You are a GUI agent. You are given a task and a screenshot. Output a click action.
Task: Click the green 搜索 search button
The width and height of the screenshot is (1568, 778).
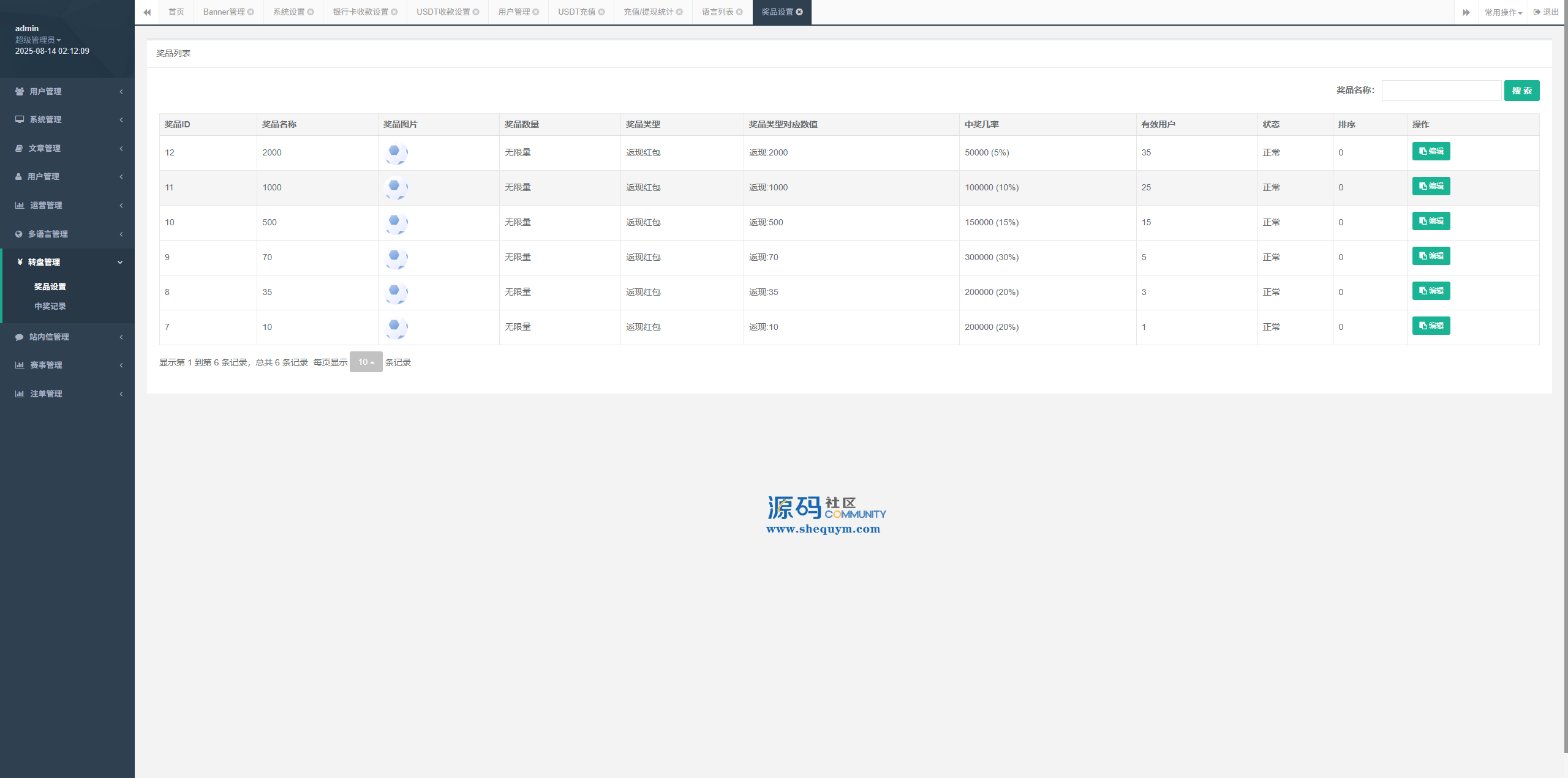pyautogui.click(x=1521, y=91)
